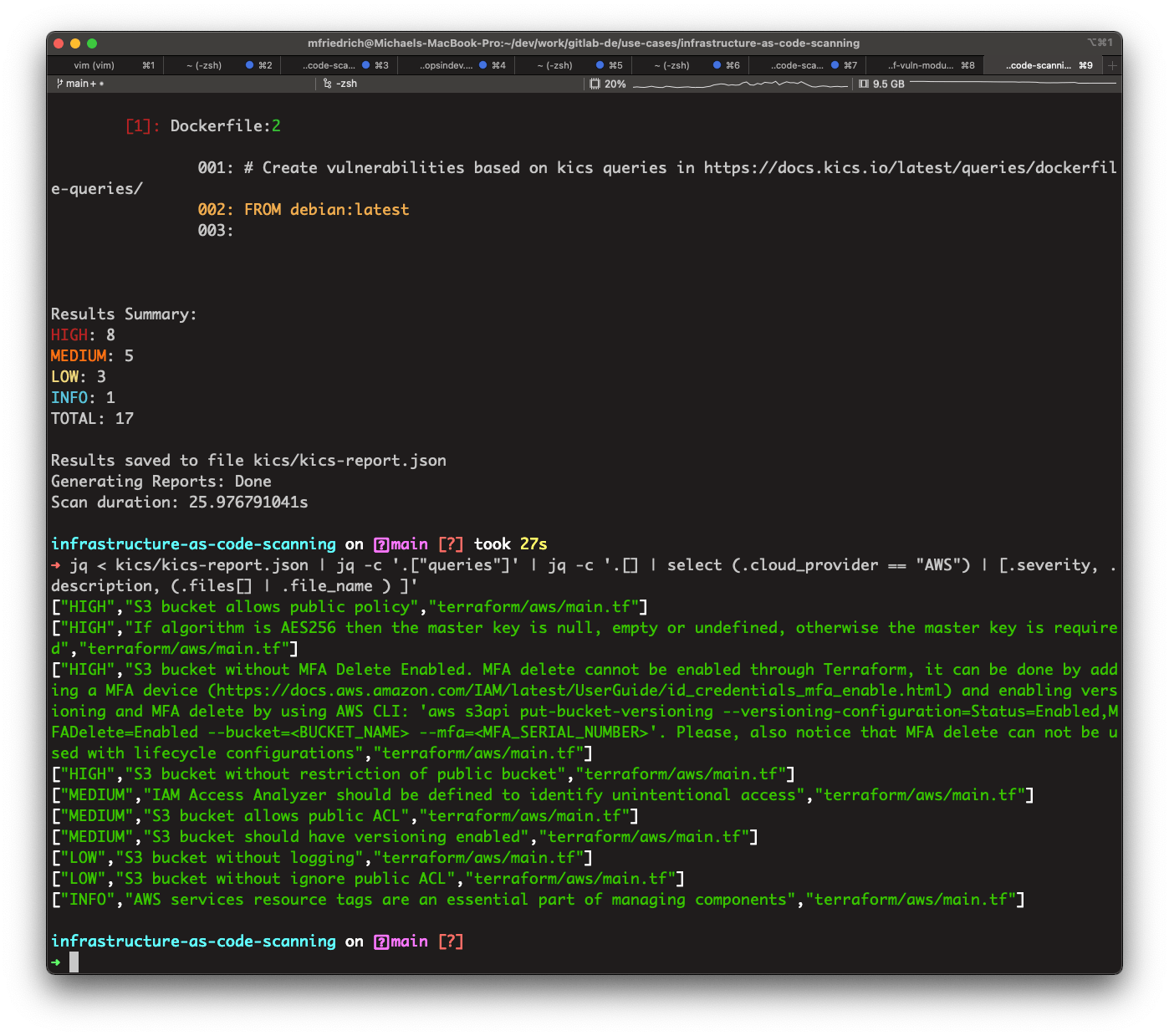Viewport: 1169px width, 1036px height.
Task: Click the memory icon showing 9.5 GB
Action: click(864, 84)
